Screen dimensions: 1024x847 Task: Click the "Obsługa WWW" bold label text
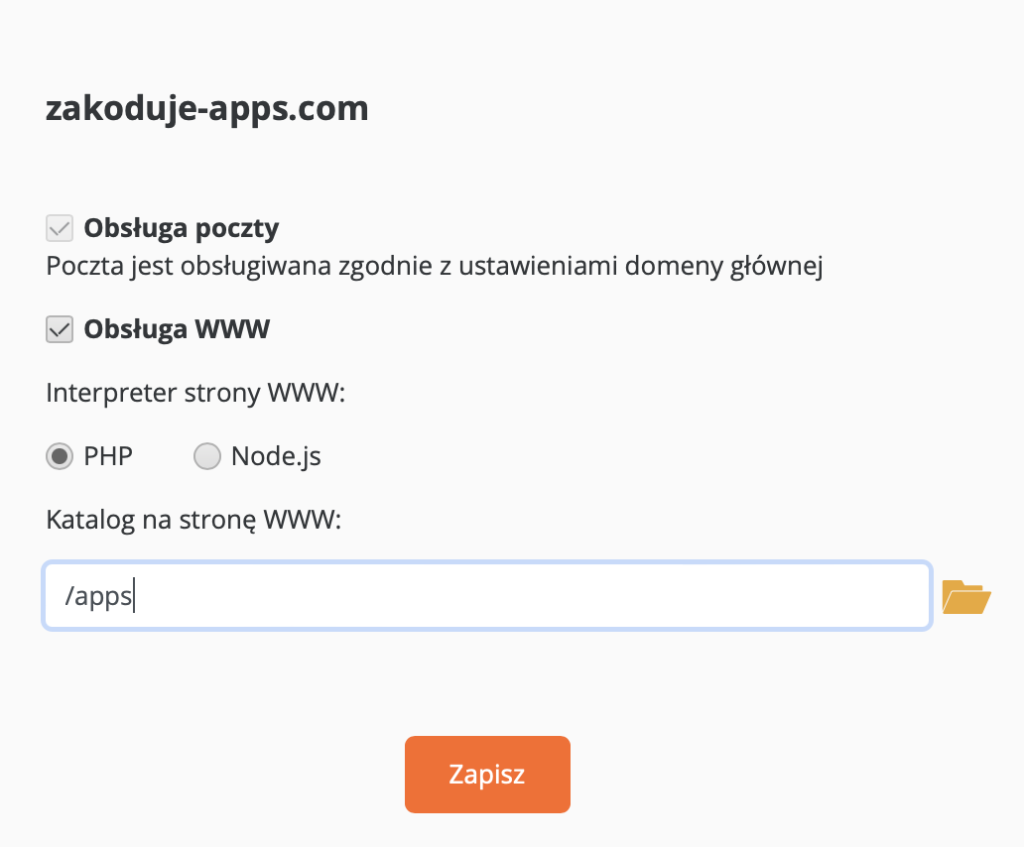(x=176, y=329)
